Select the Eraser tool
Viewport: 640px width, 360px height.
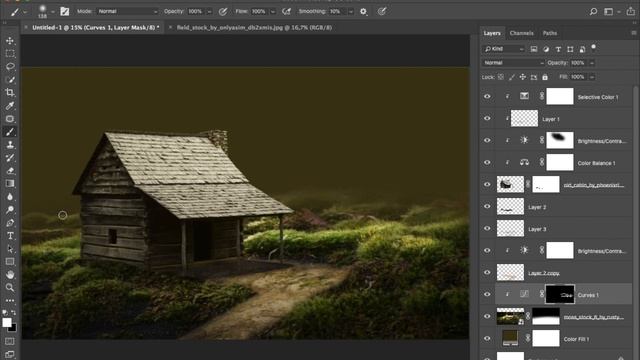pos(10,171)
